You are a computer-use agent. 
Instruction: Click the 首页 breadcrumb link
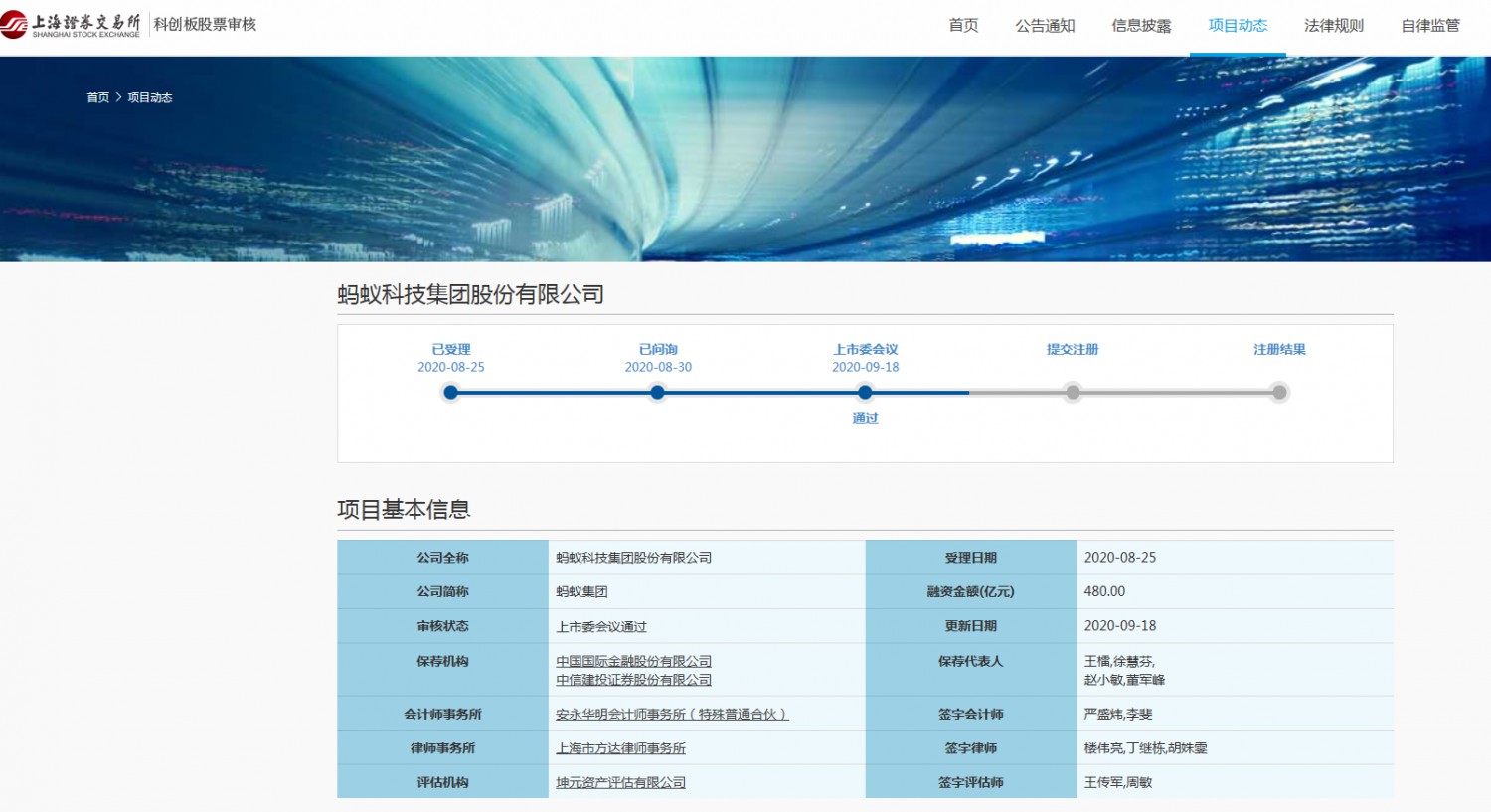[x=97, y=97]
